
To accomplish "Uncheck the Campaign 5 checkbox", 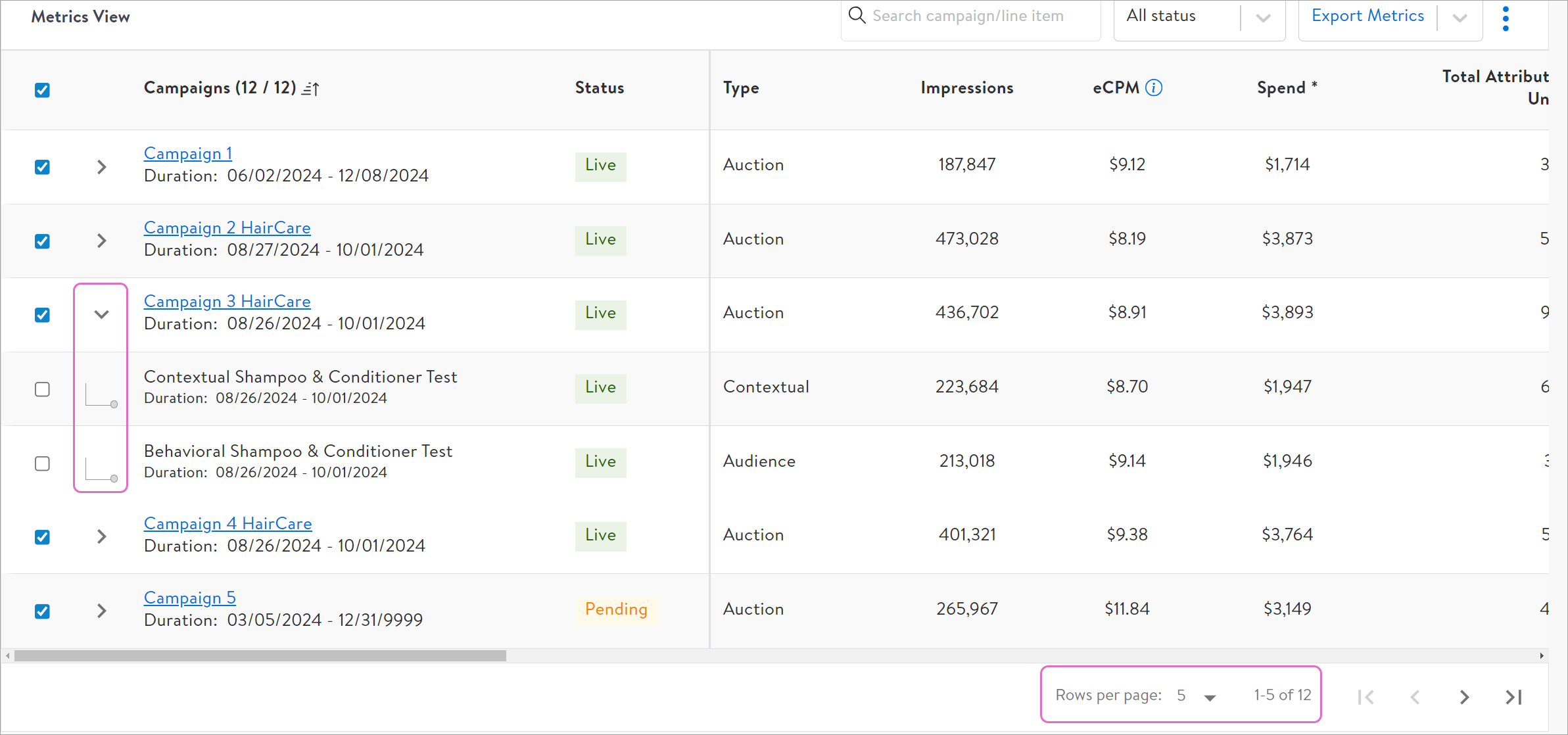I will pyautogui.click(x=42, y=611).
